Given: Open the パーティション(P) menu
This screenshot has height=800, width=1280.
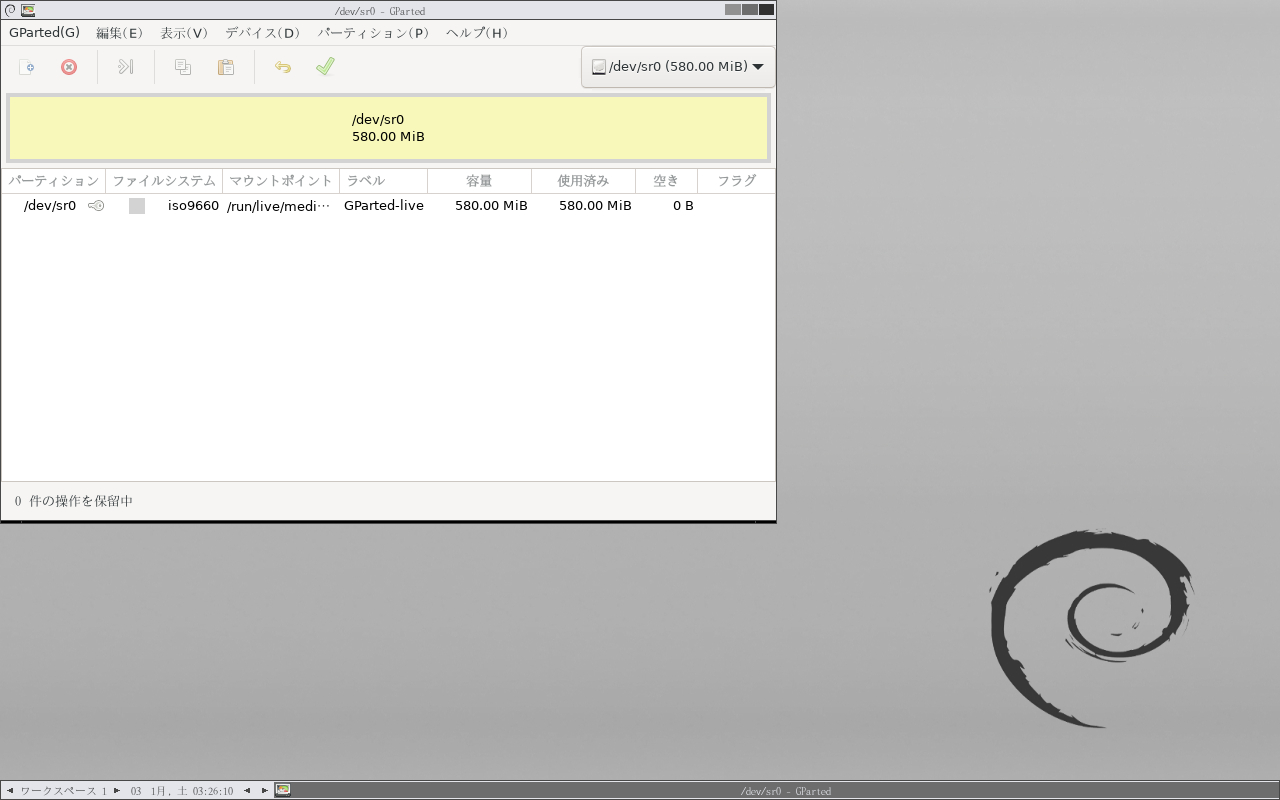Looking at the screenshot, I should pyautogui.click(x=373, y=33).
